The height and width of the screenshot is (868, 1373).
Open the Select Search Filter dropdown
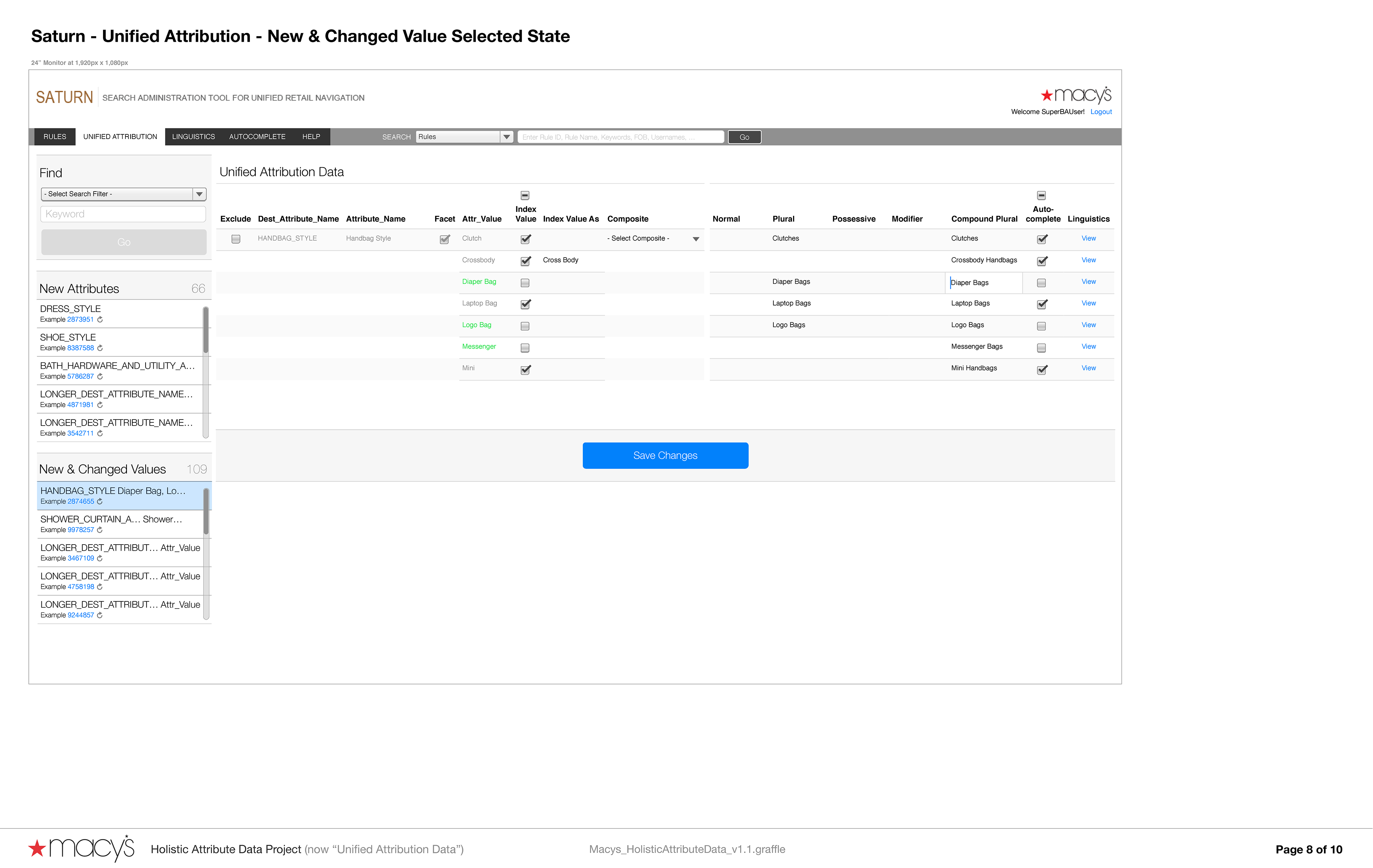[x=199, y=194]
